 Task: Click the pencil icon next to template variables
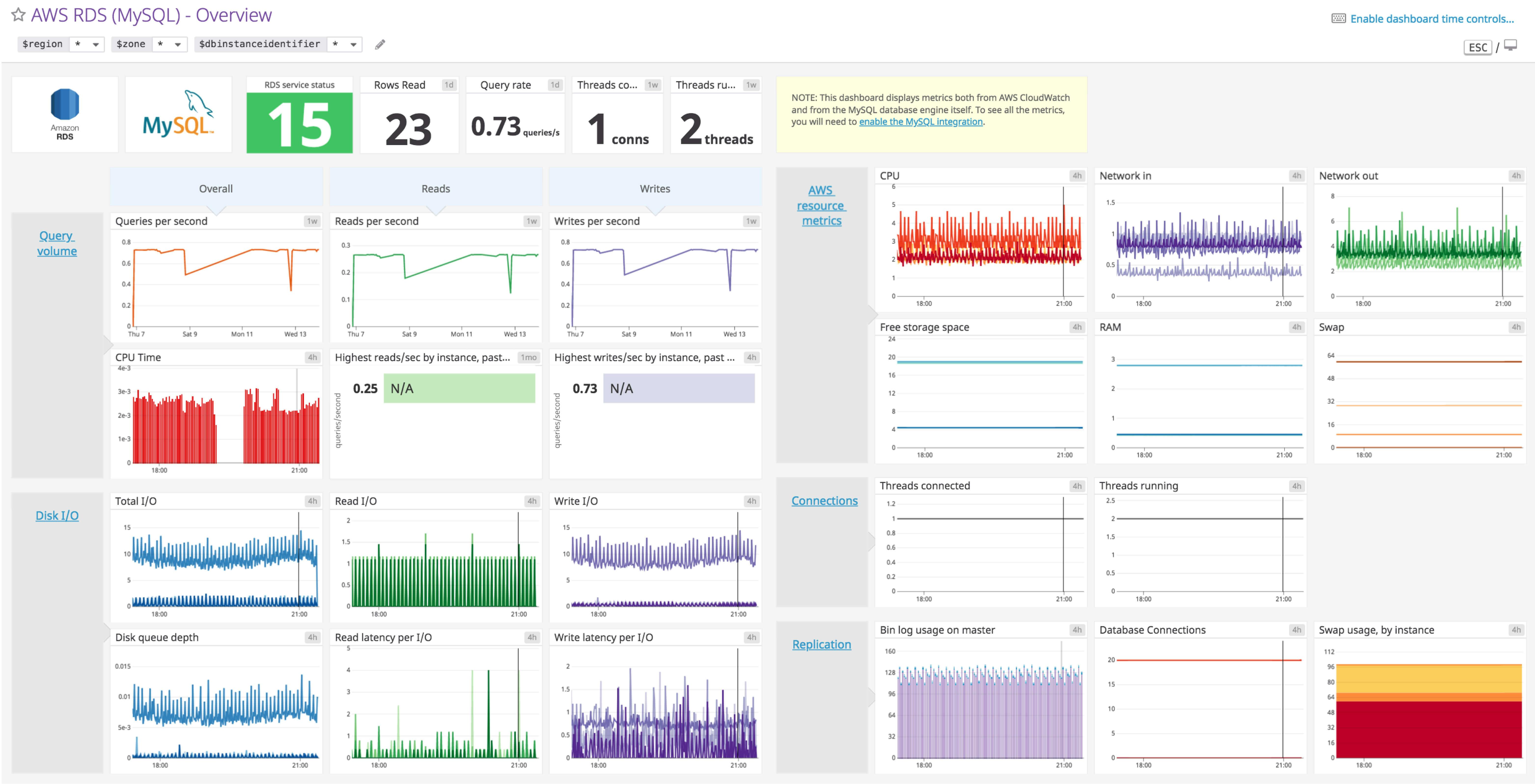[380, 44]
